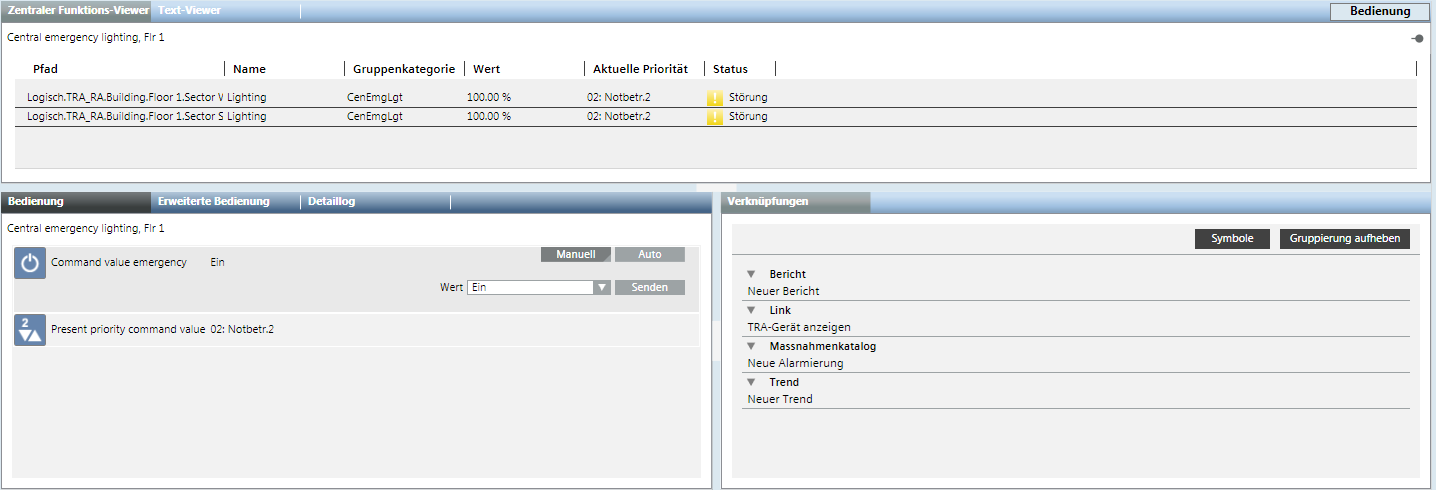
Task: Switch command mode to Auto
Action: coord(649,255)
